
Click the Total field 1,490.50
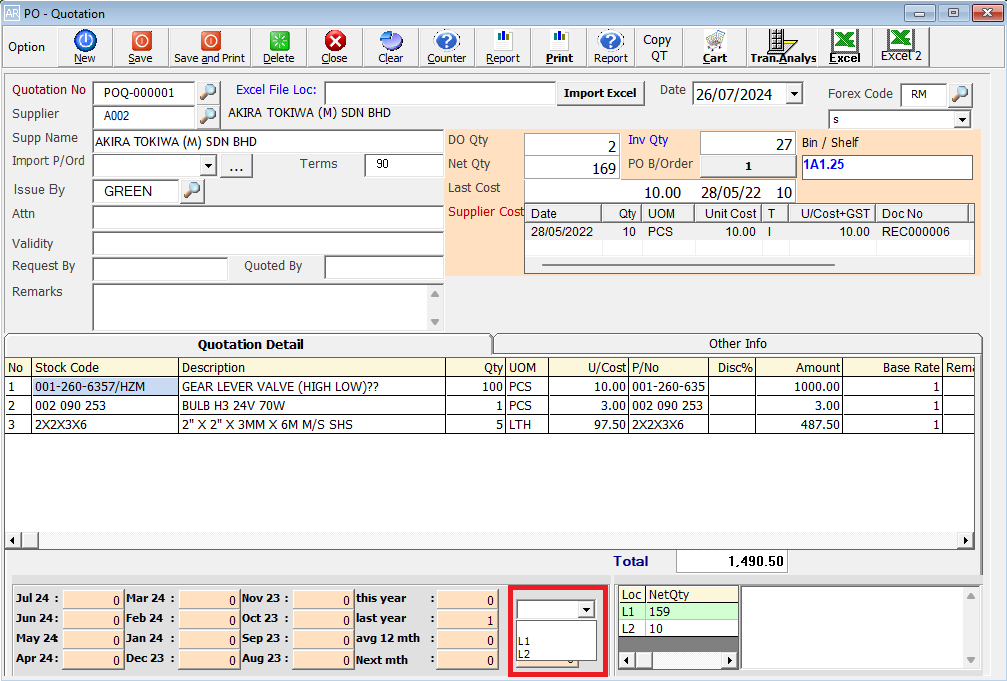coord(731,562)
